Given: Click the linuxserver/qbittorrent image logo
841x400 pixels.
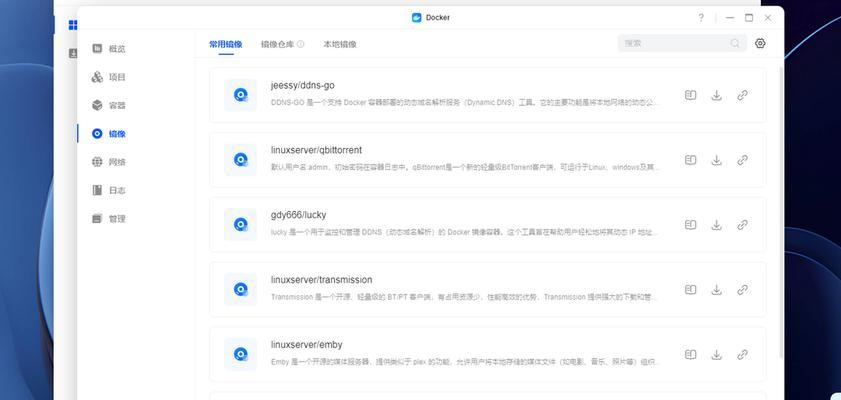Looking at the screenshot, I should click(240, 160).
